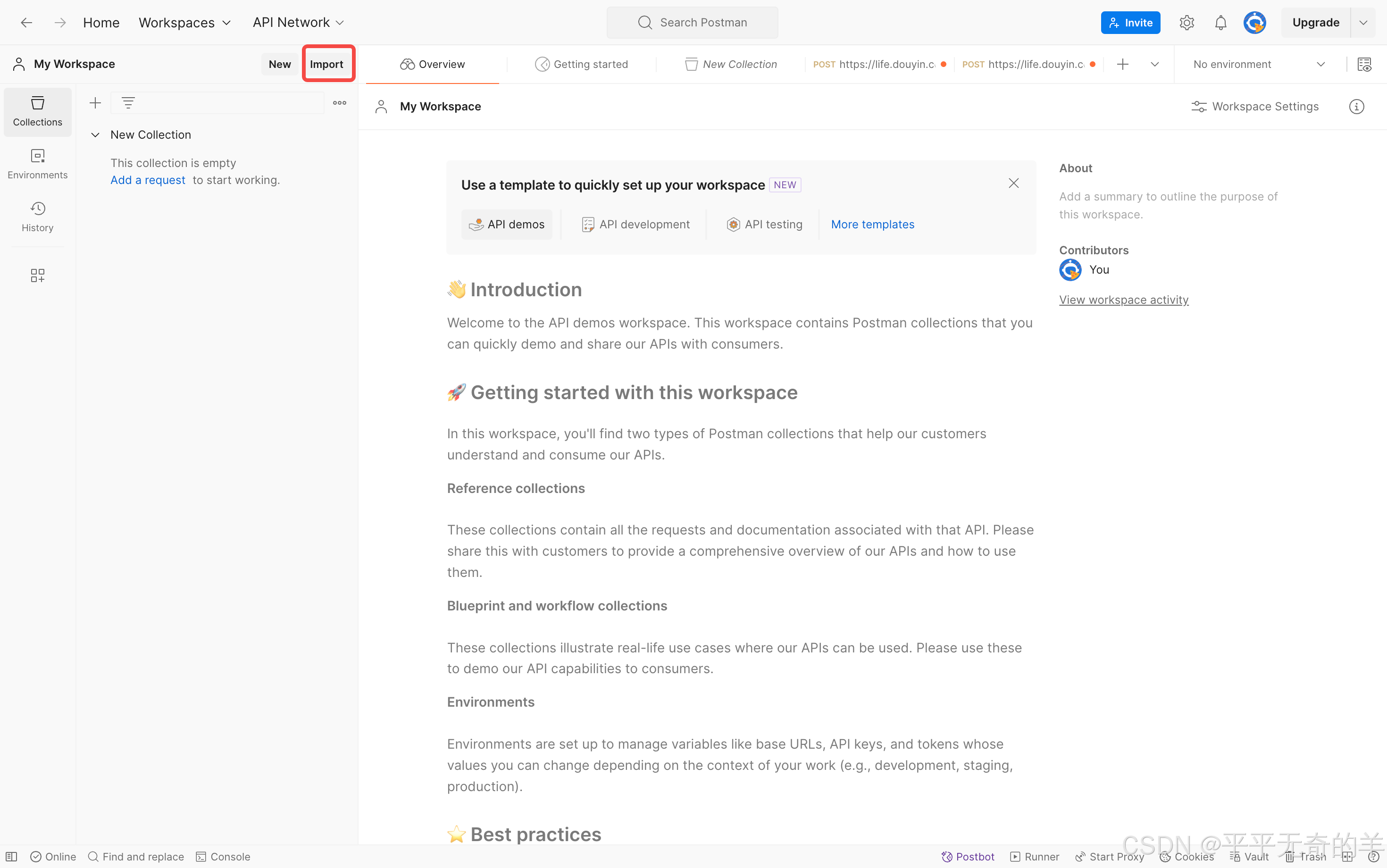Open the Collections sidebar panel
1387x868 pixels.
point(37,111)
